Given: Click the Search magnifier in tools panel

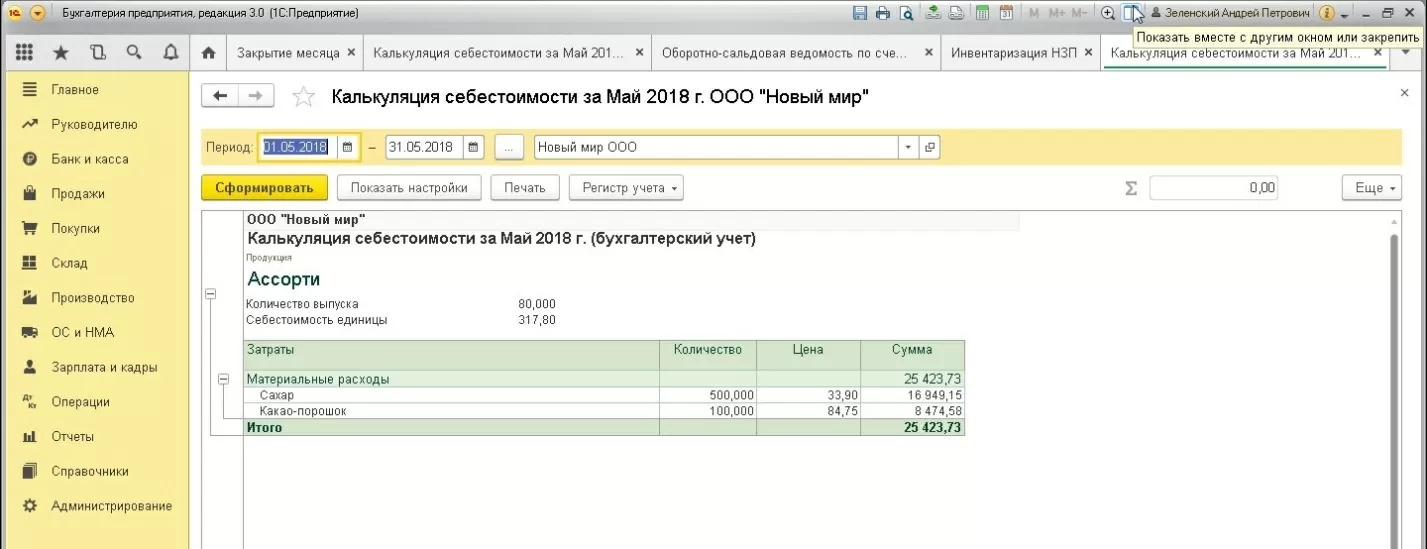Looking at the screenshot, I should click(133, 52).
